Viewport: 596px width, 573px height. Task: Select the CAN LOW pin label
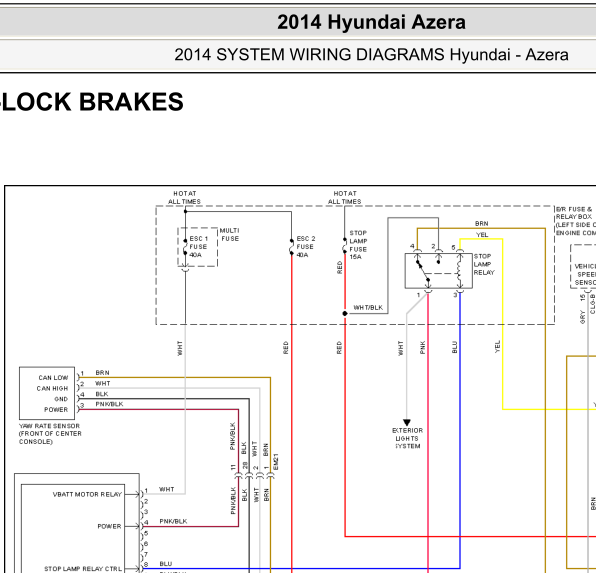(53, 378)
